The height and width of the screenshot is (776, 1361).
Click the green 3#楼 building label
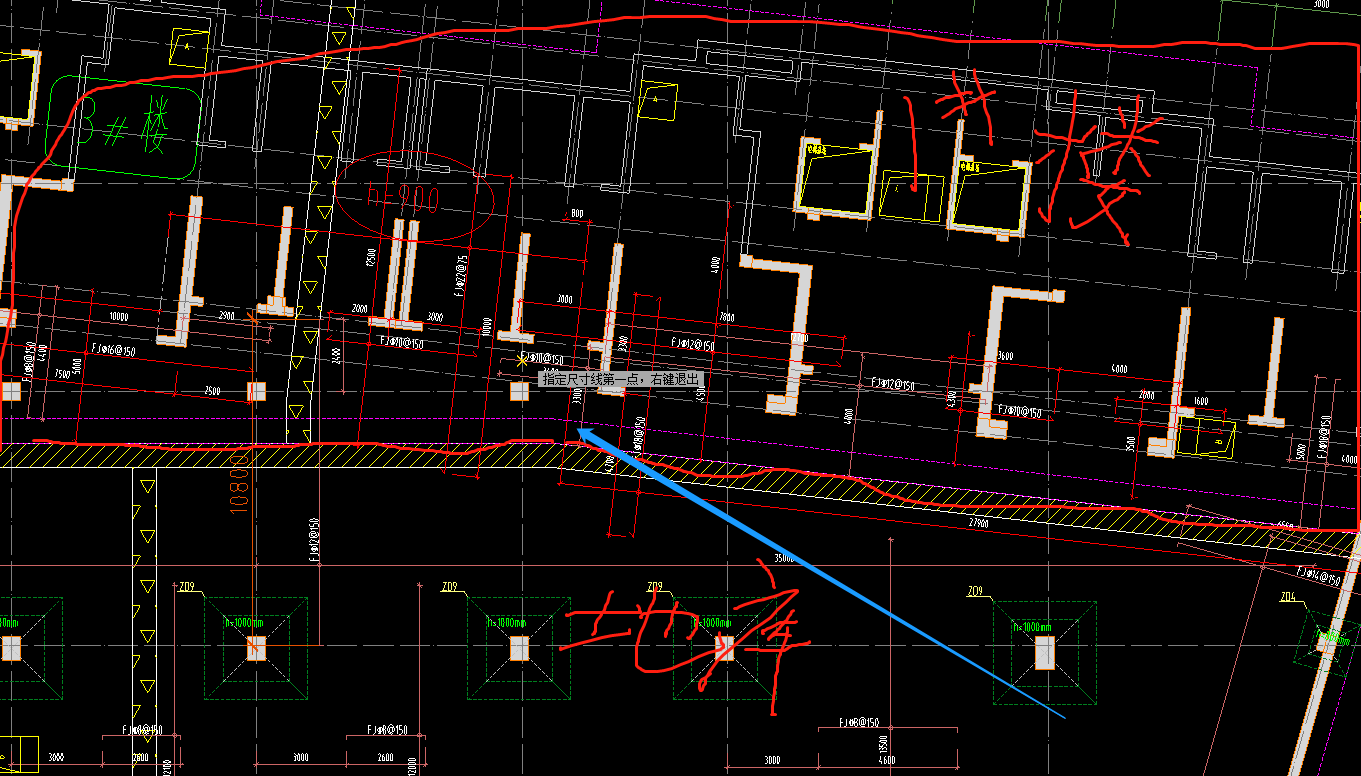point(122,126)
